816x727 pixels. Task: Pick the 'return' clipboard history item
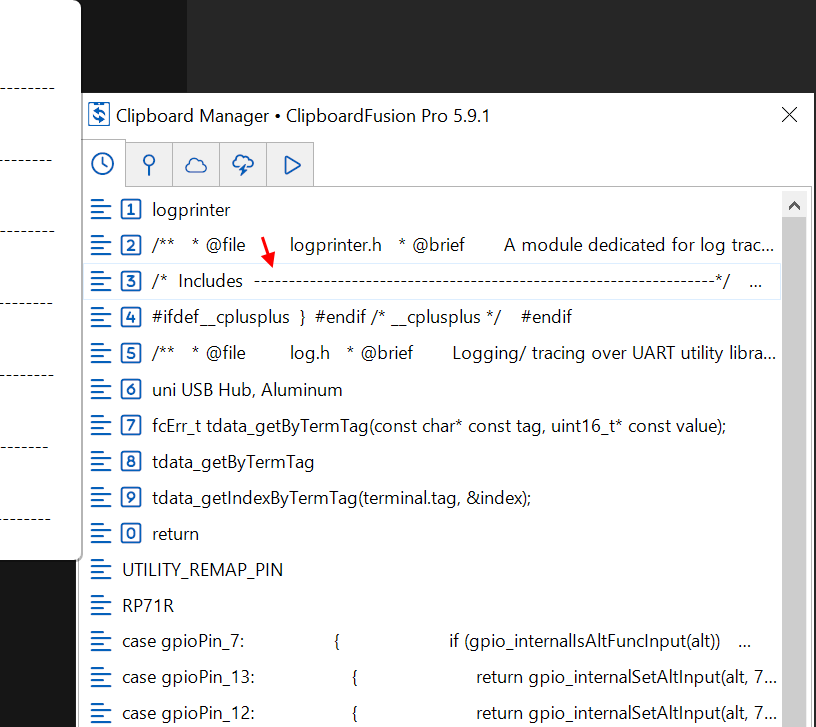(x=175, y=534)
